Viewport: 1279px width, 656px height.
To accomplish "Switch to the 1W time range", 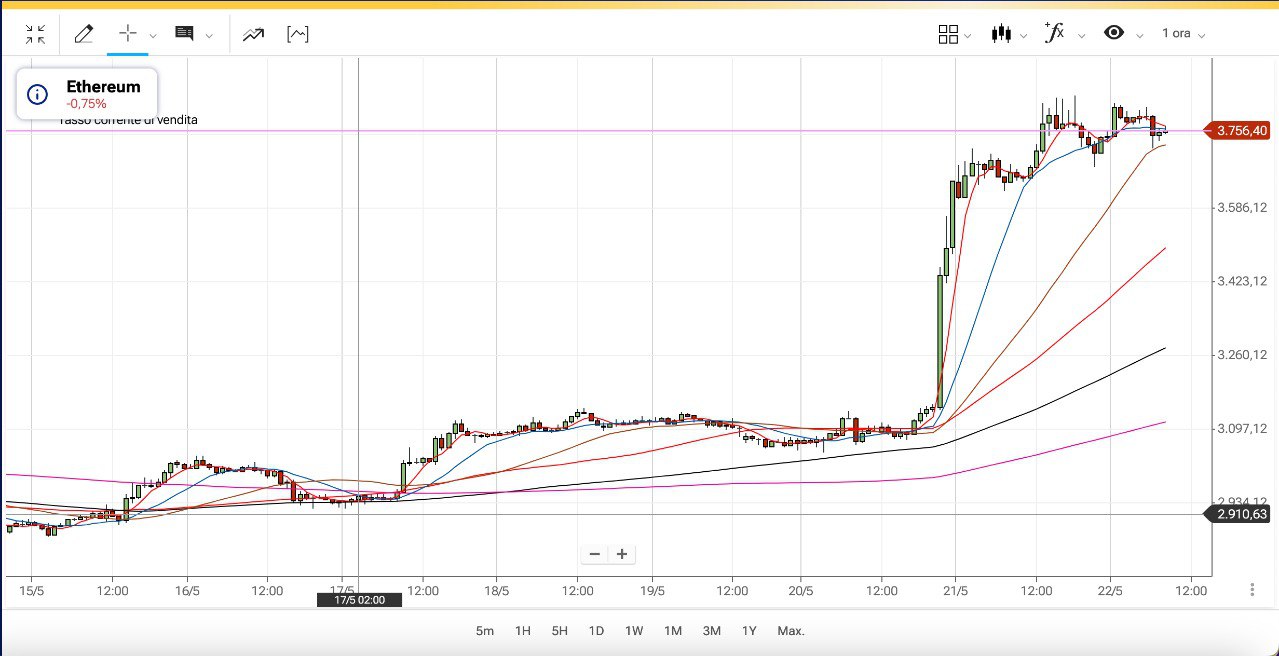I will click(x=634, y=631).
